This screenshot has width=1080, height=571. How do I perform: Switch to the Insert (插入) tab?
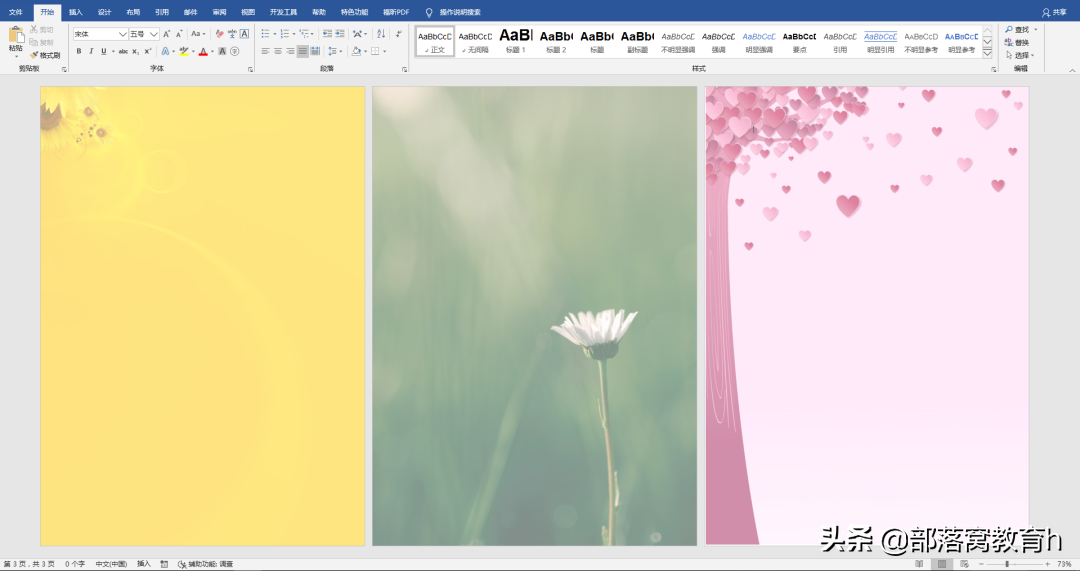[76, 12]
